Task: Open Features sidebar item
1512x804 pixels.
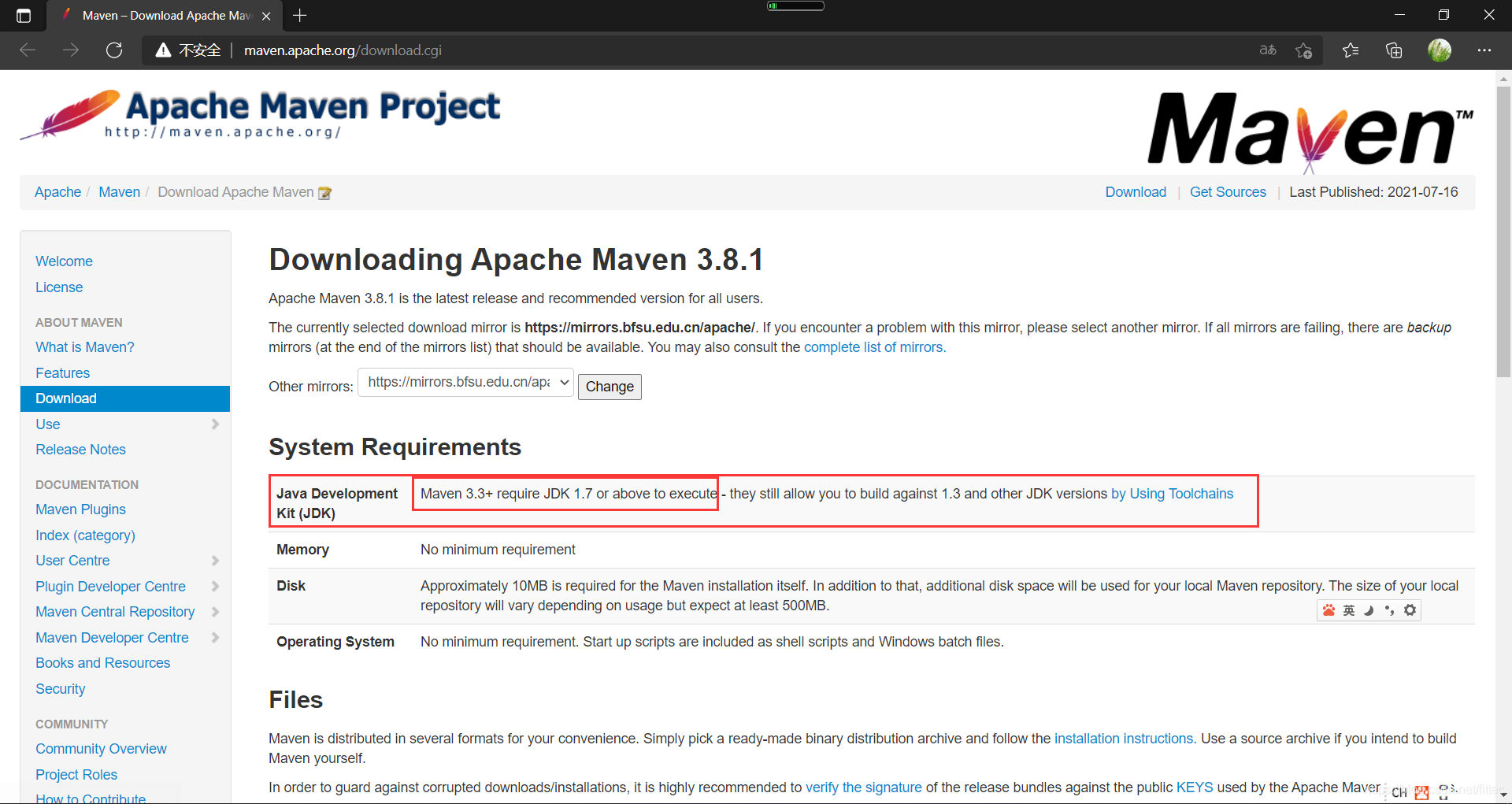Action: 62,373
